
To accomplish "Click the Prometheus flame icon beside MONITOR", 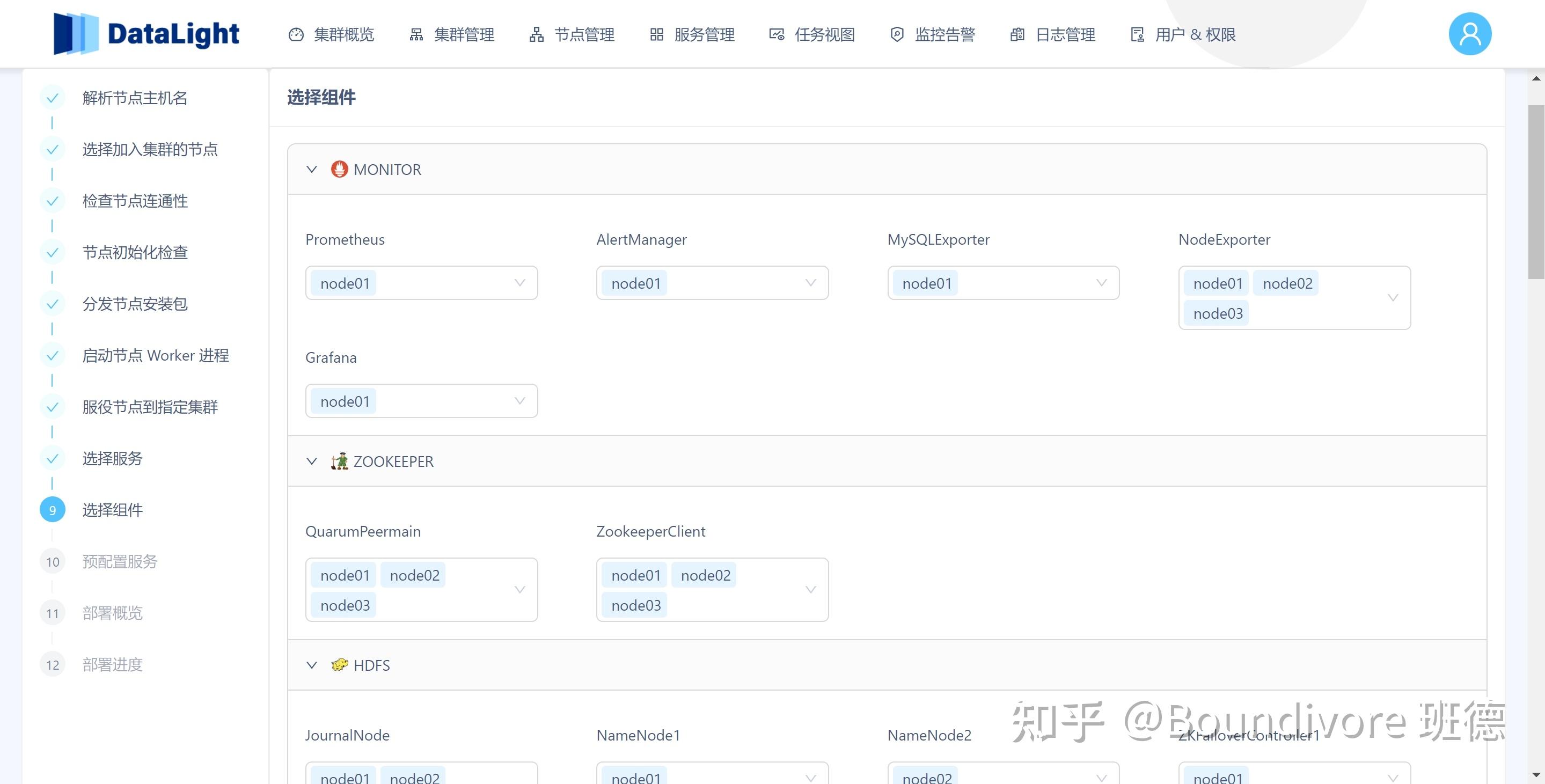I will click(340, 169).
